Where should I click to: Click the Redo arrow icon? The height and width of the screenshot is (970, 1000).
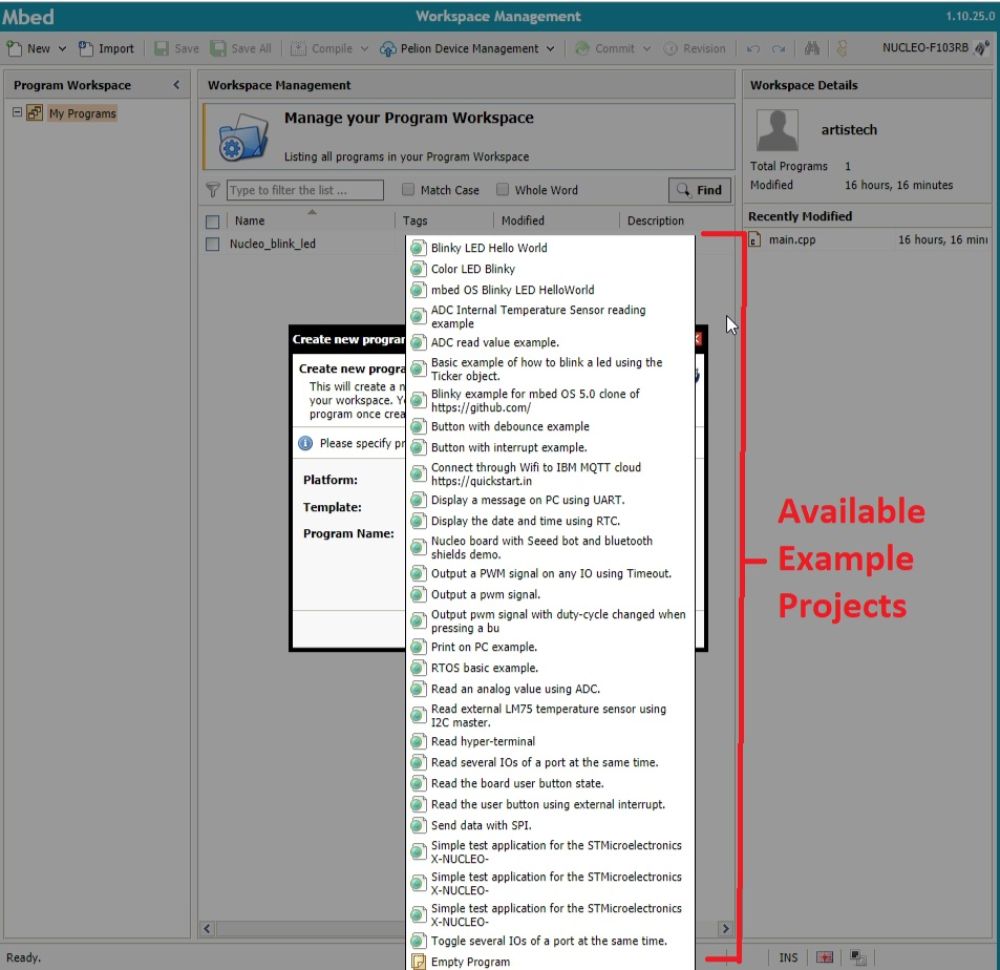point(779,48)
